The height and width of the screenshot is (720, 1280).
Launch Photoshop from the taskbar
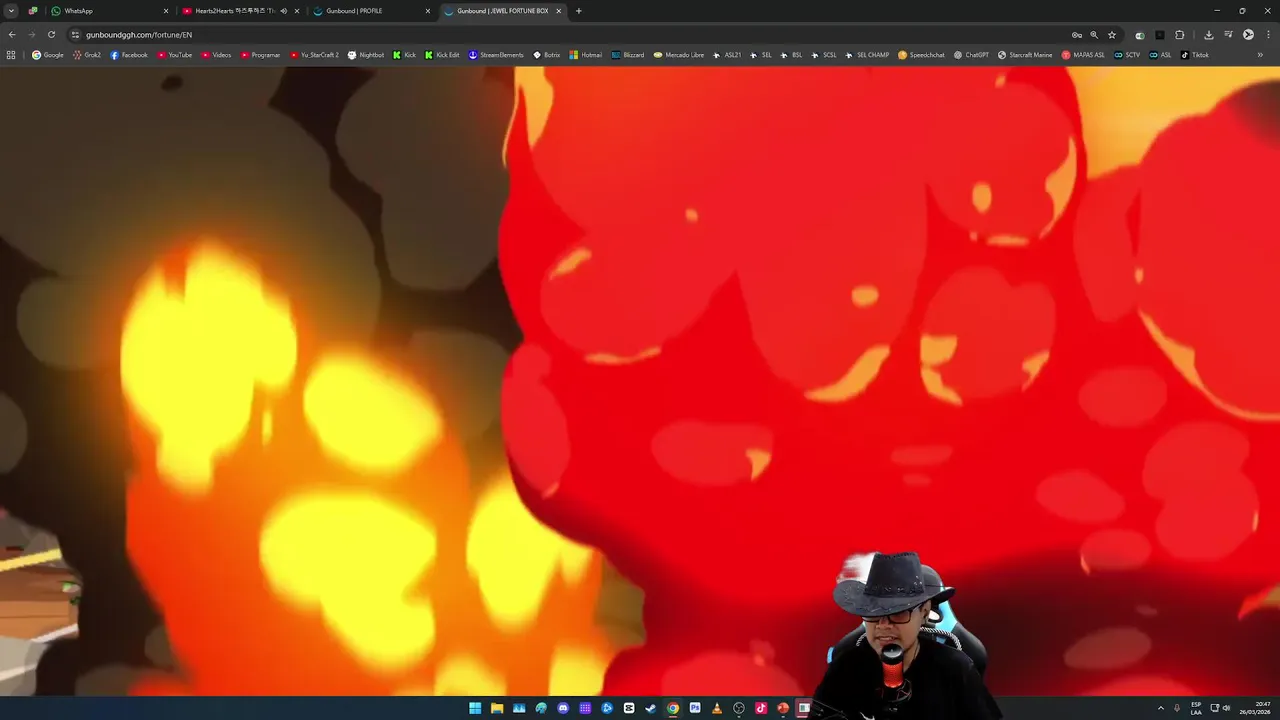[x=695, y=708]
